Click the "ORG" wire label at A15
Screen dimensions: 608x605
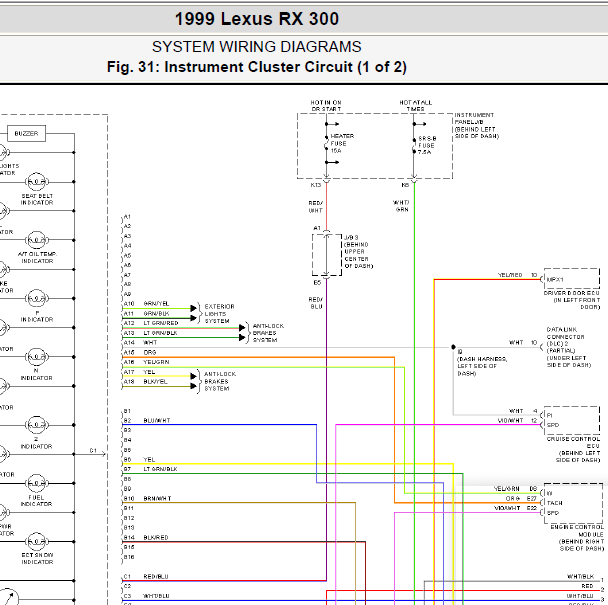tap(150, 352)
